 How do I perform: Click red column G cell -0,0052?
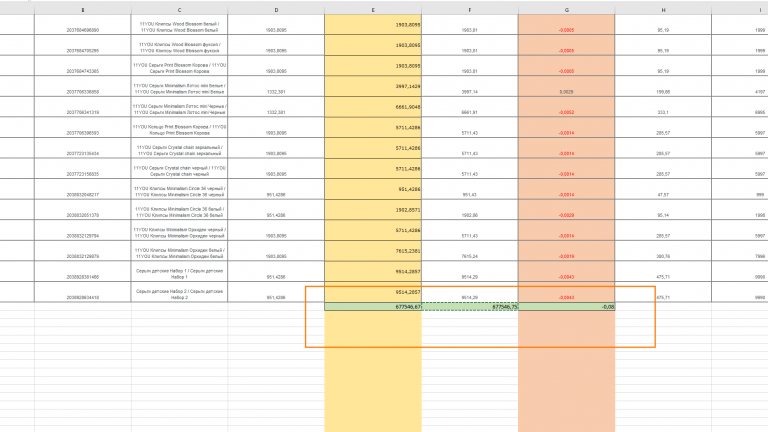click(x=567, y=107)
